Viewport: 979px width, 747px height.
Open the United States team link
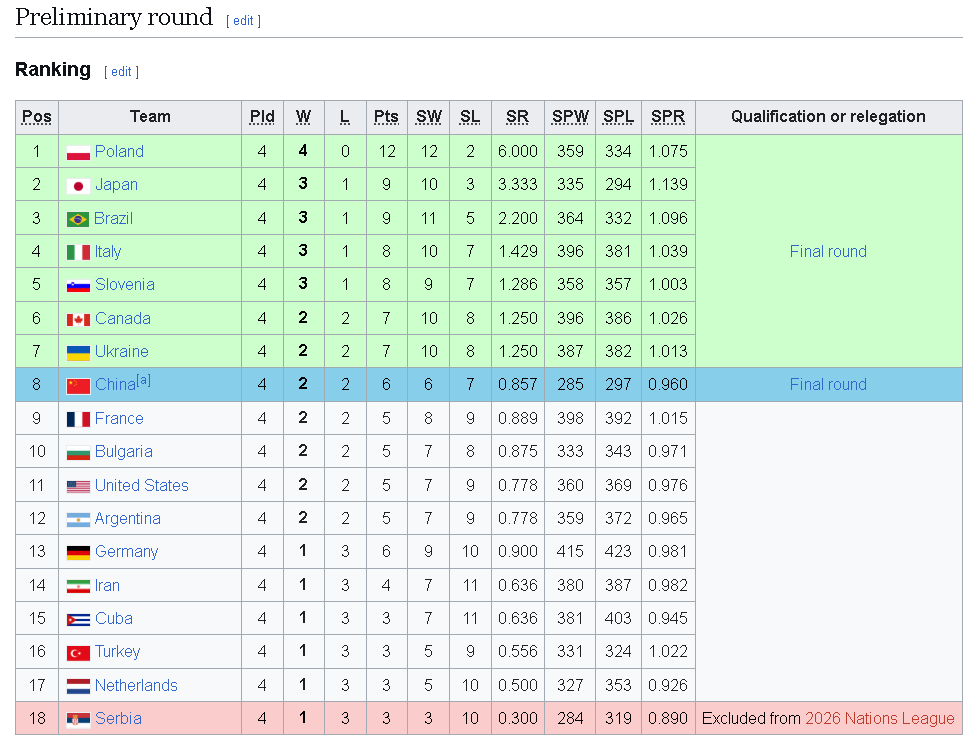pos(142,485)
